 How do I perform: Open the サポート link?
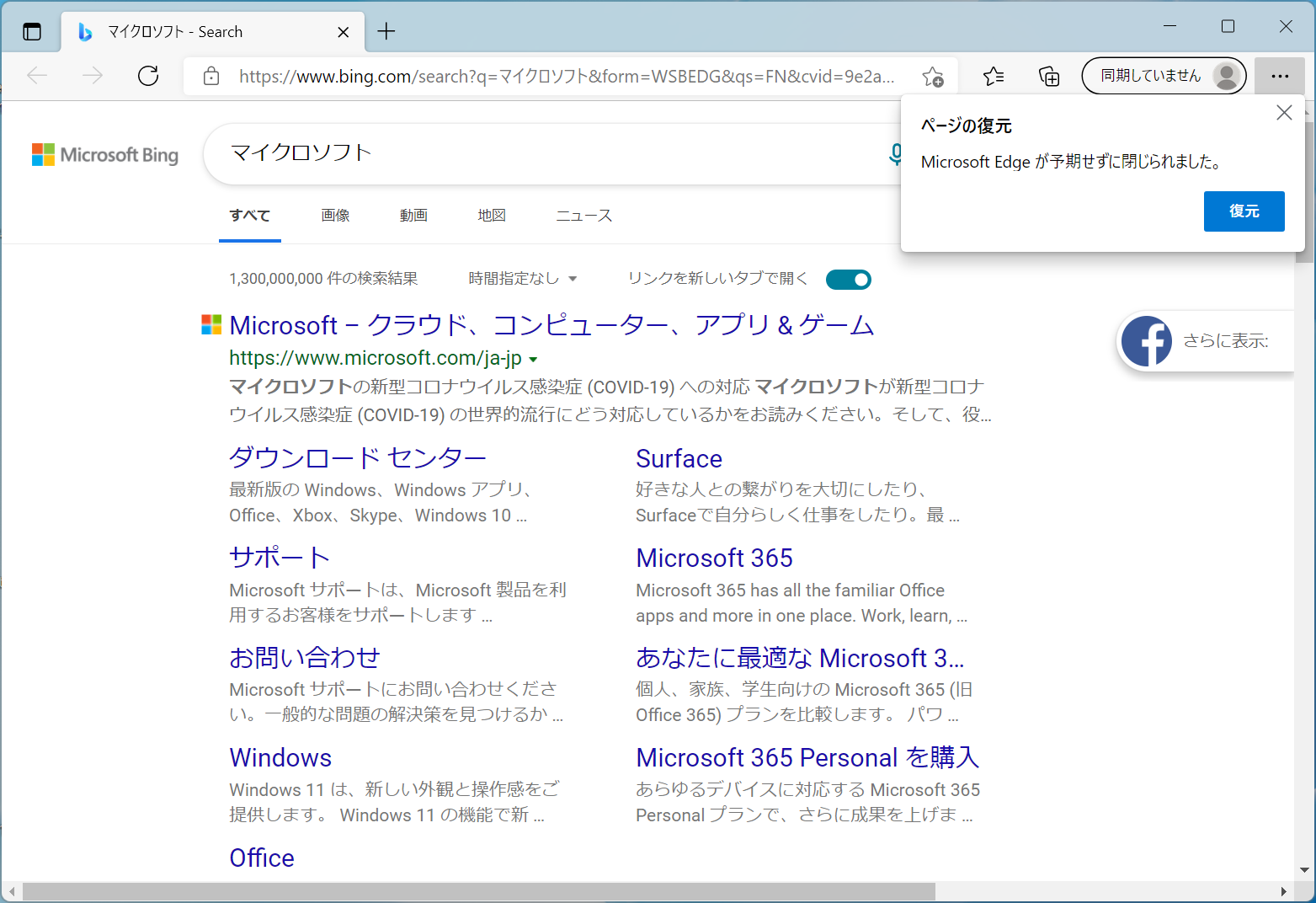point(280,558)
